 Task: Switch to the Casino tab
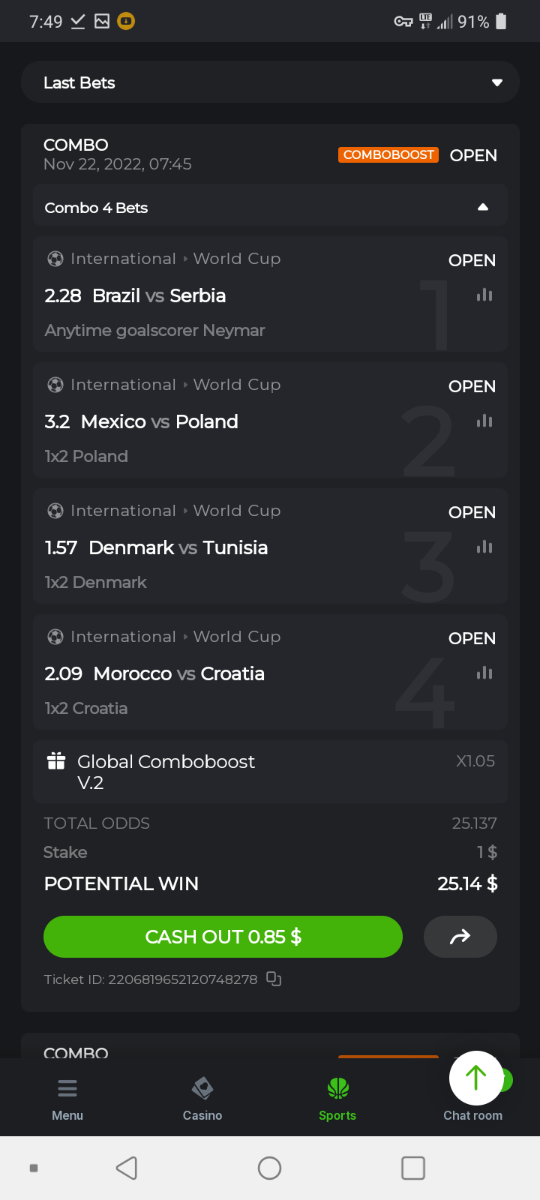point(202,1098)
